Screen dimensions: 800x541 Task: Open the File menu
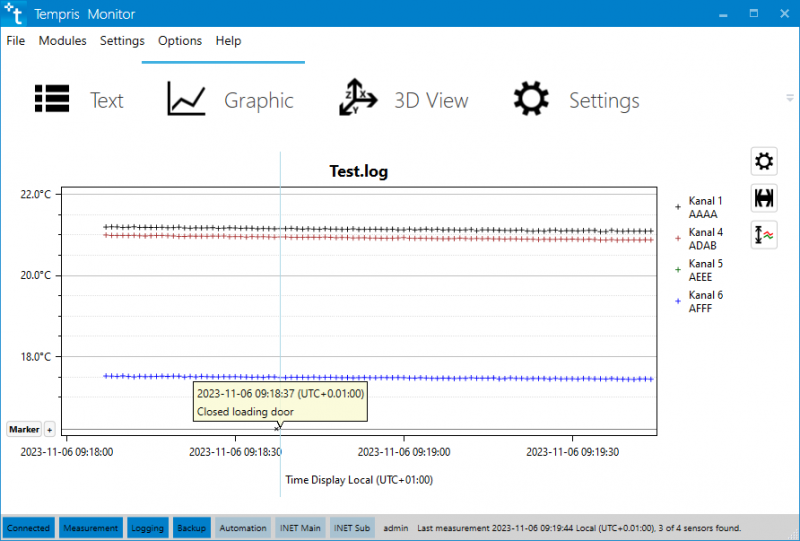pos(16,41)
